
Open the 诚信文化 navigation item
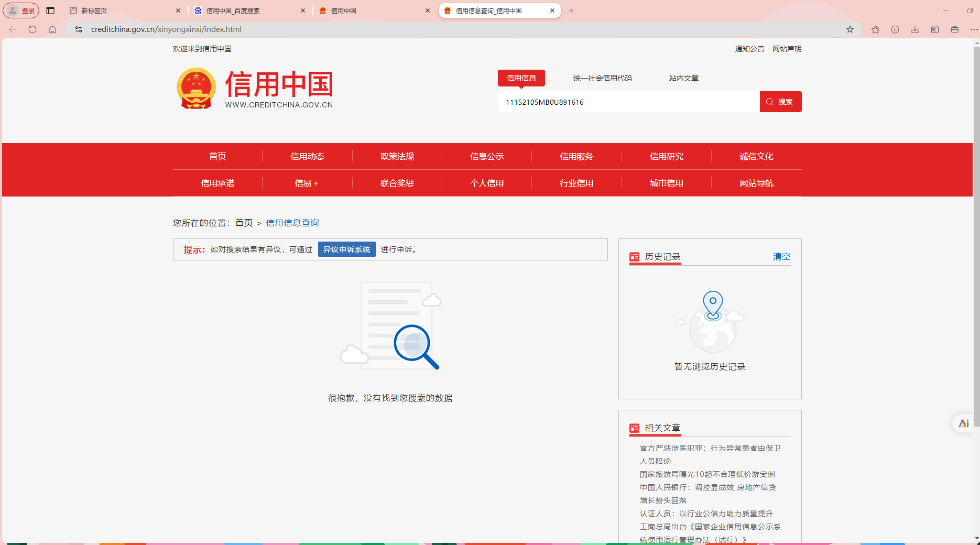point(756,156)
